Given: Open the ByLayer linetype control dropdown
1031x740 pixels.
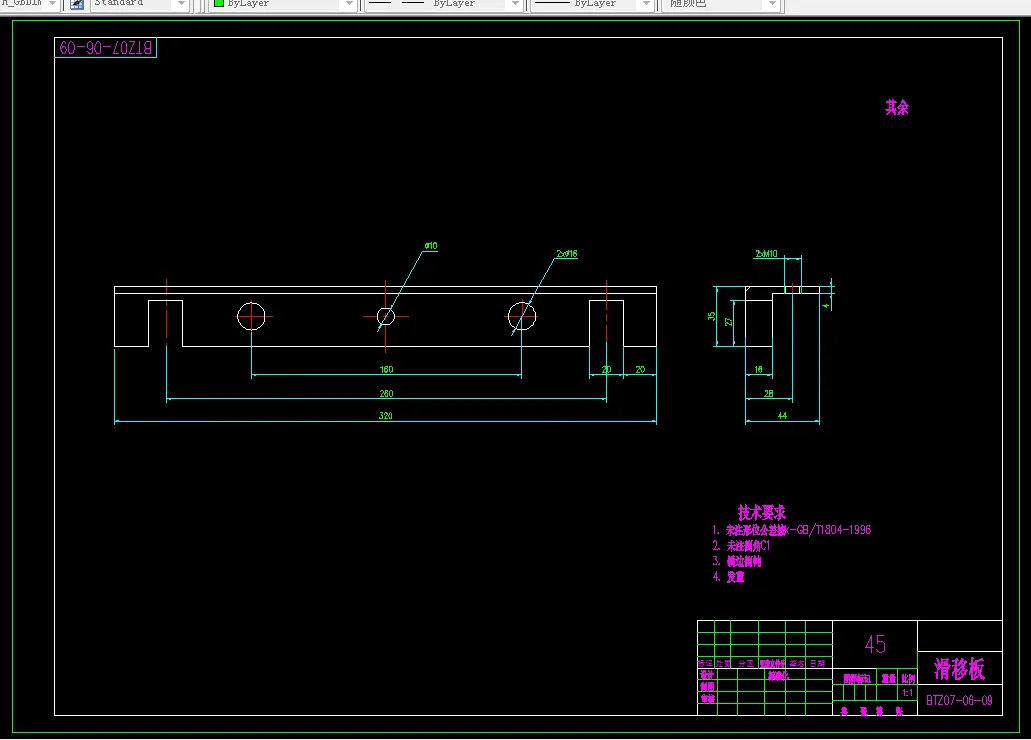Looking at the screenshot, I should coord(516,4).
